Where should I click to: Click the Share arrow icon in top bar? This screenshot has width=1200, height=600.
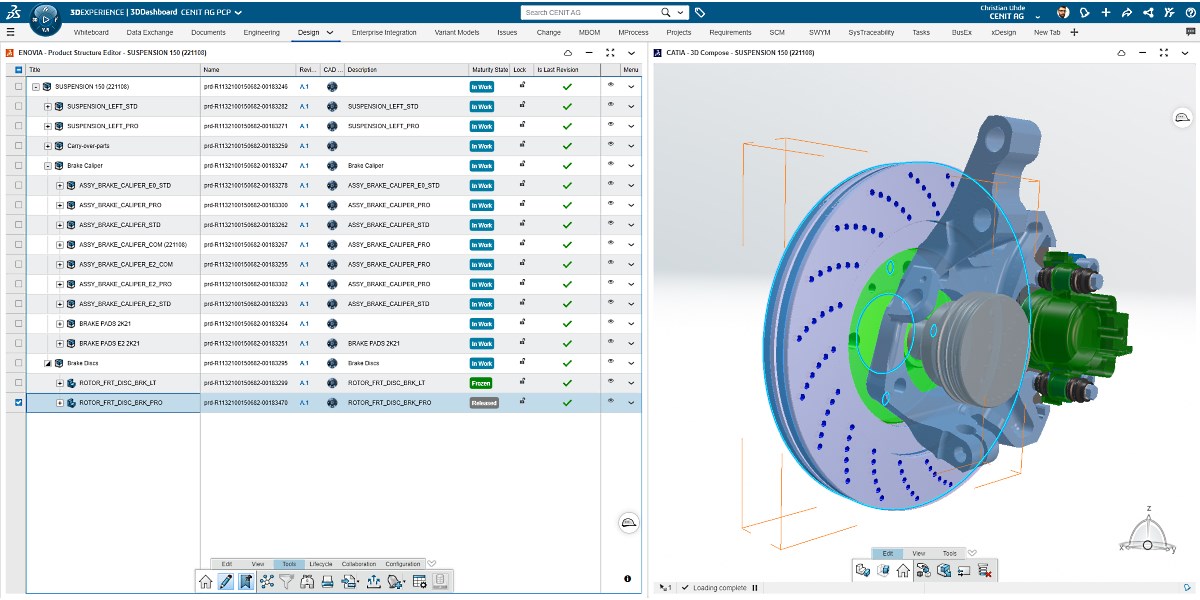[x=1126, y=13]
